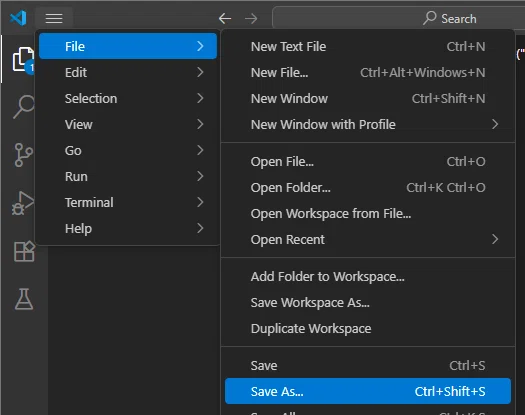Image resolution: width=525 pixels, height=415 pixels.
Task: Open the Run and Debug view
Action: (x=23, y=203)
